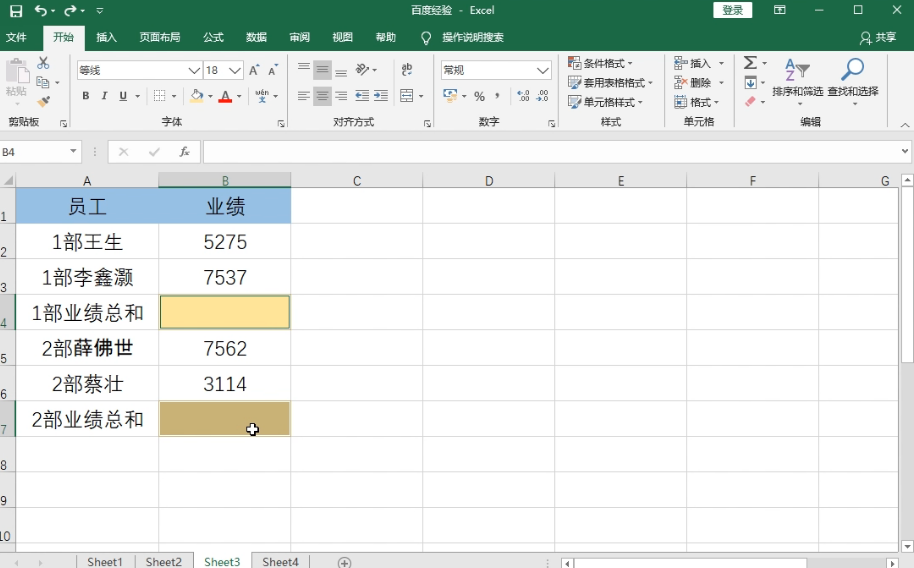Open Delete cells (删除) dropdown
Screen dimensions: 914x568
(721, 83)
